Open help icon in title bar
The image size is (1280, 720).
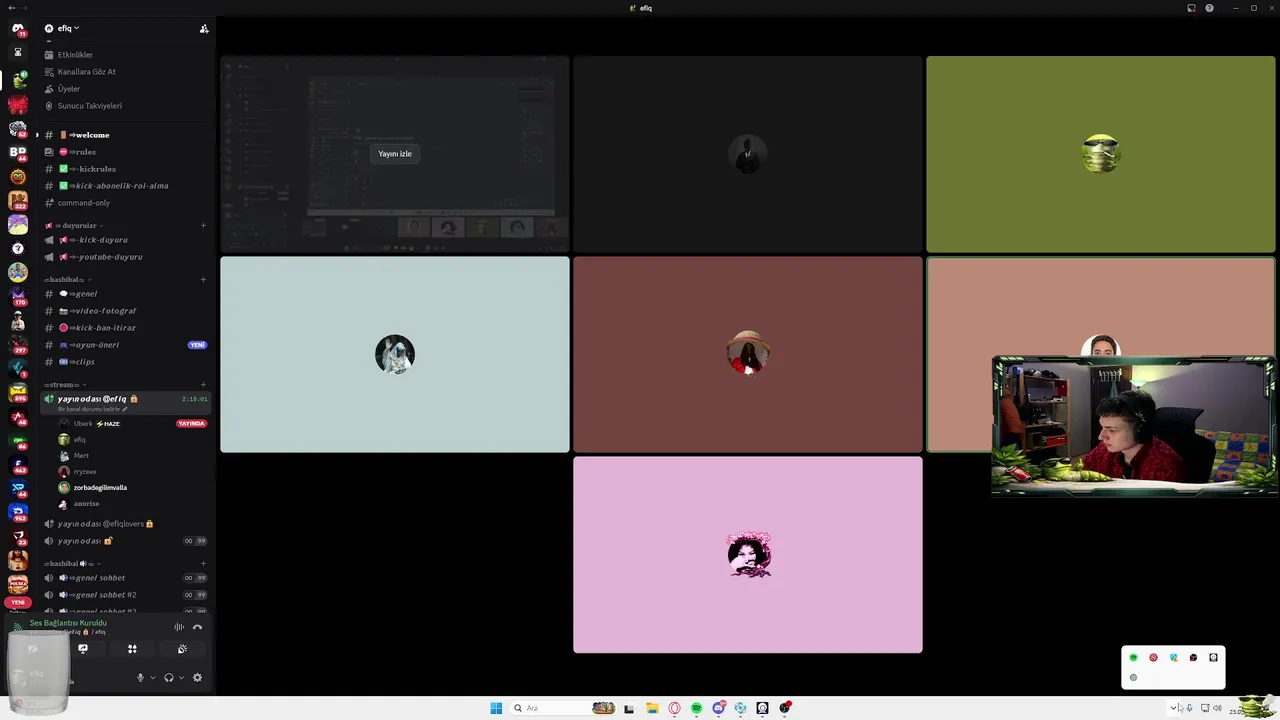pos(1209,8)
